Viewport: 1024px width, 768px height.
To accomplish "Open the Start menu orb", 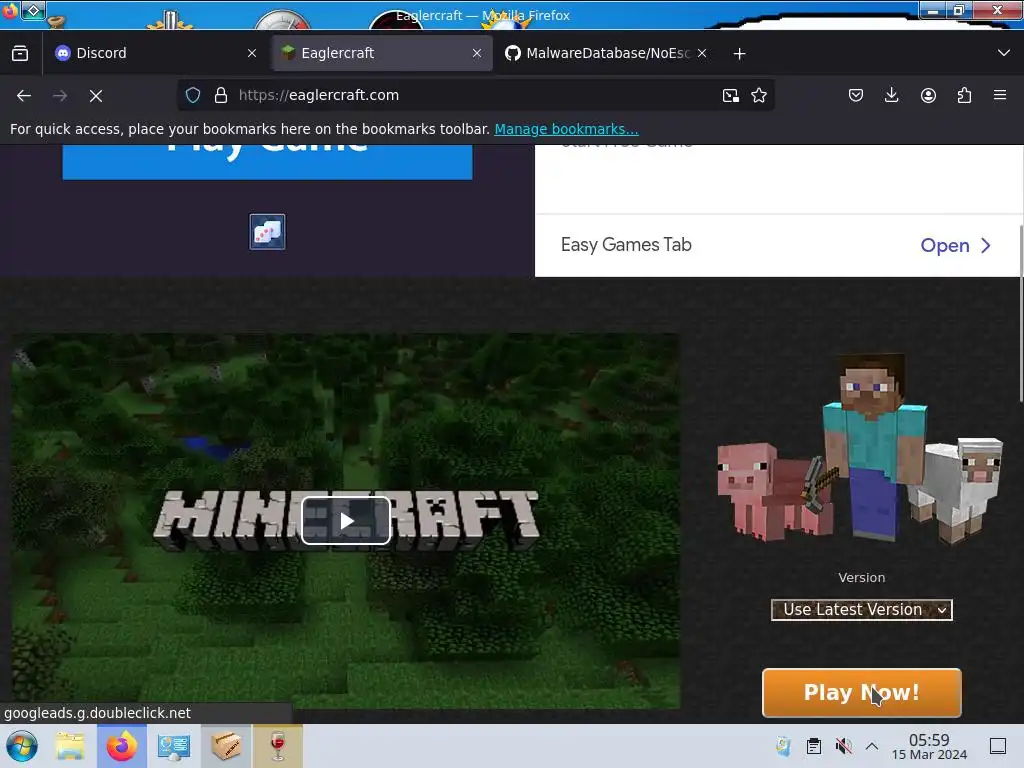I will [22, 746].
